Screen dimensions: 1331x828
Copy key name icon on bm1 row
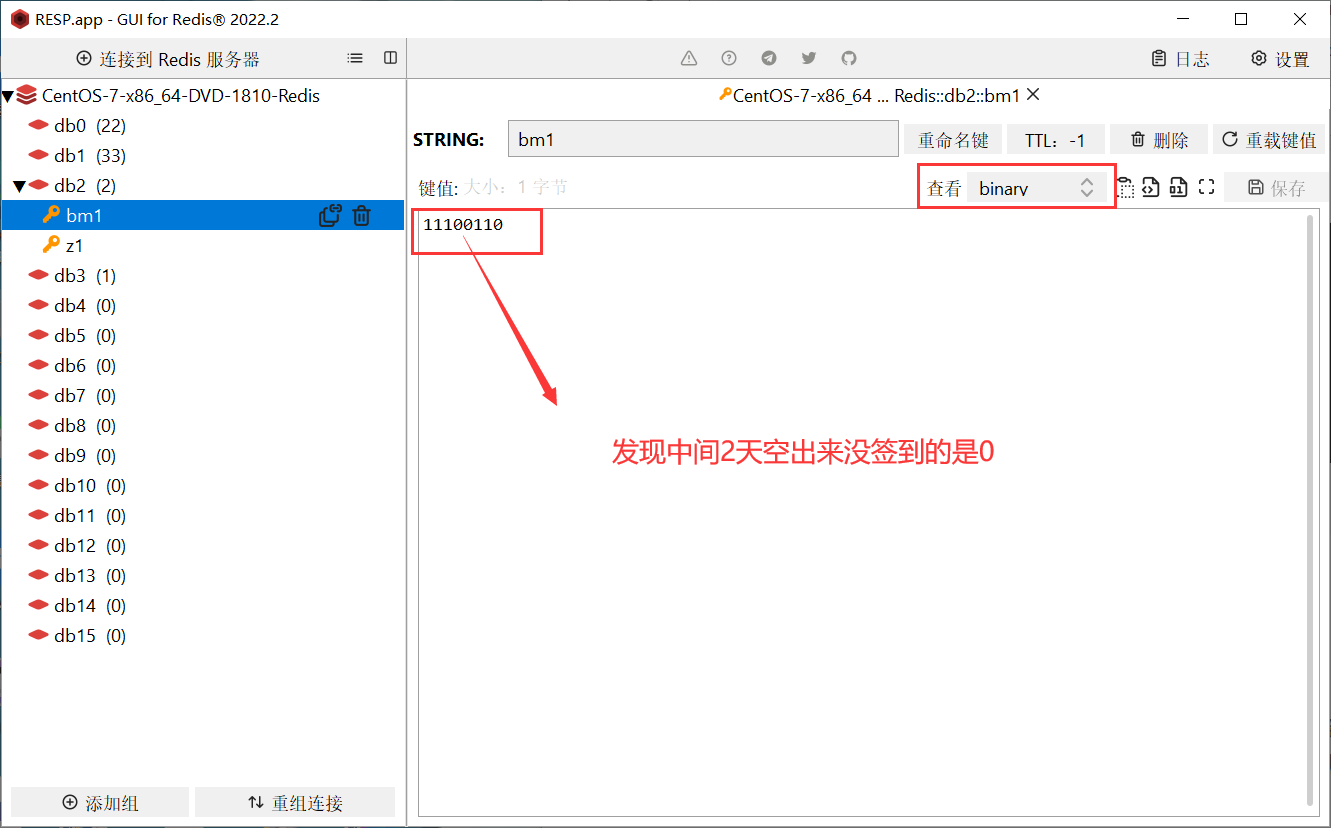(x=330, y=215)
